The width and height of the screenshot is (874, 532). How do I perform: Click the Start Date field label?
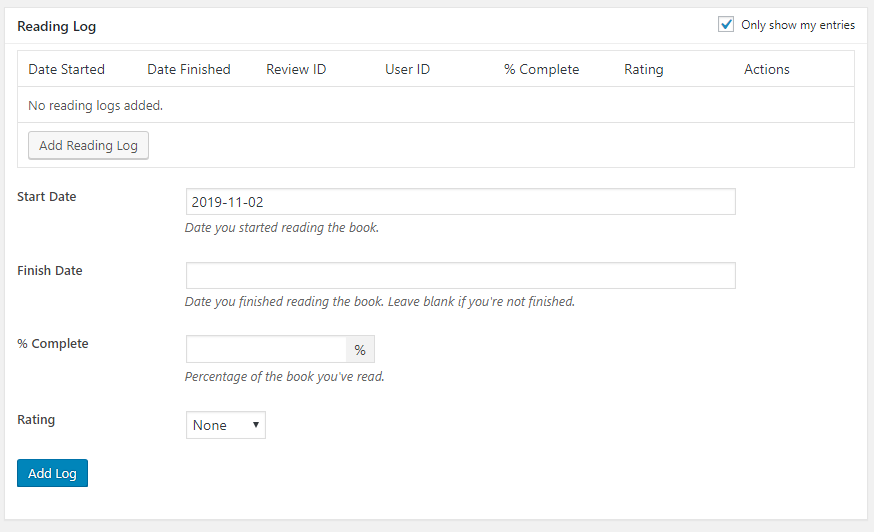pyautogui.click(x=46, y=196)
